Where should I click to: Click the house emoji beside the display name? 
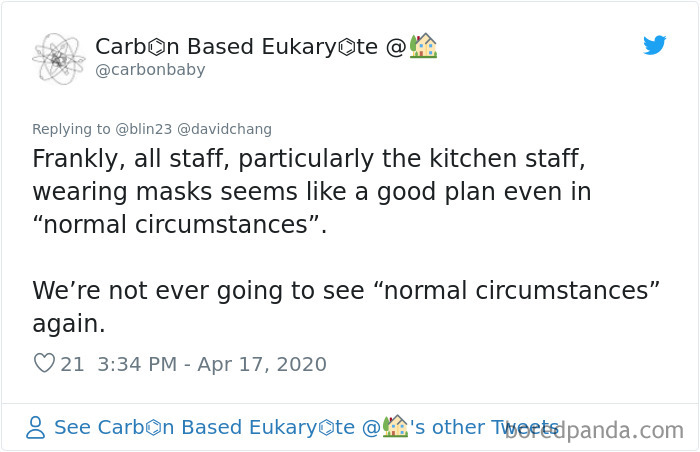[x=423, y=46]
